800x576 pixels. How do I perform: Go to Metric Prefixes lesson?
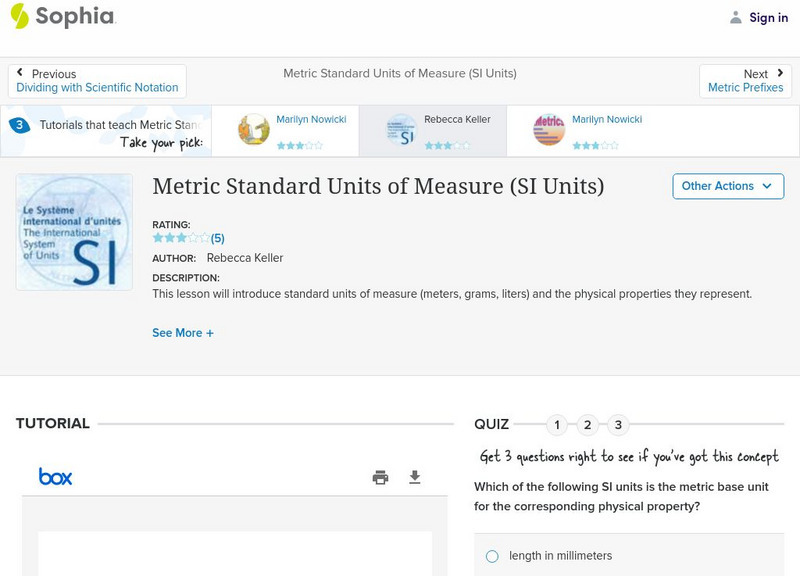745,88
